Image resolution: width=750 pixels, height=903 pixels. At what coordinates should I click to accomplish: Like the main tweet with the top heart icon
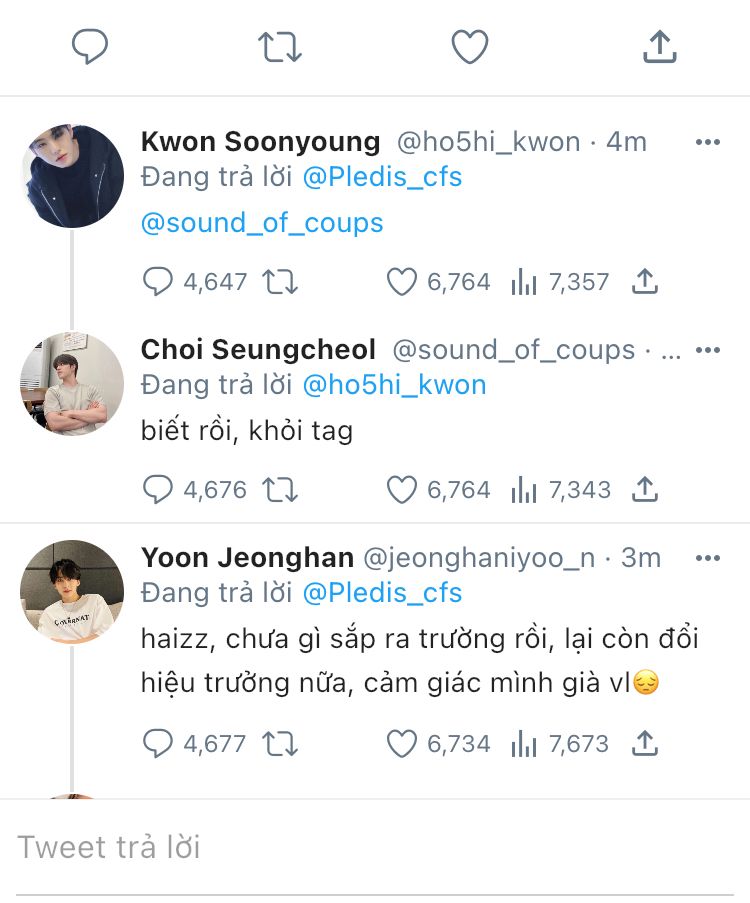(470, 46)
